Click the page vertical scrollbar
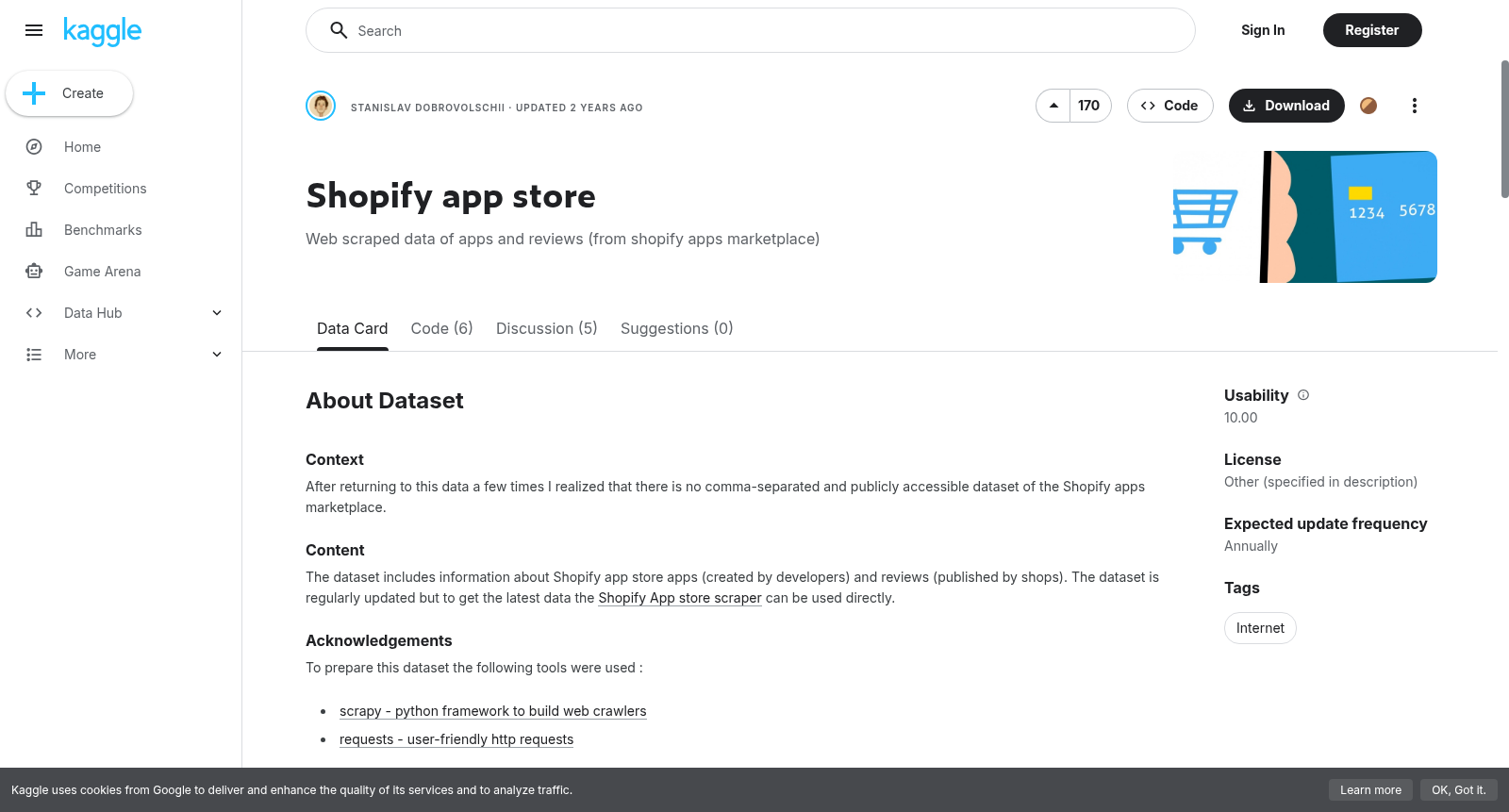Viewport: 1509px width, 812px height. click(1504, 129)
